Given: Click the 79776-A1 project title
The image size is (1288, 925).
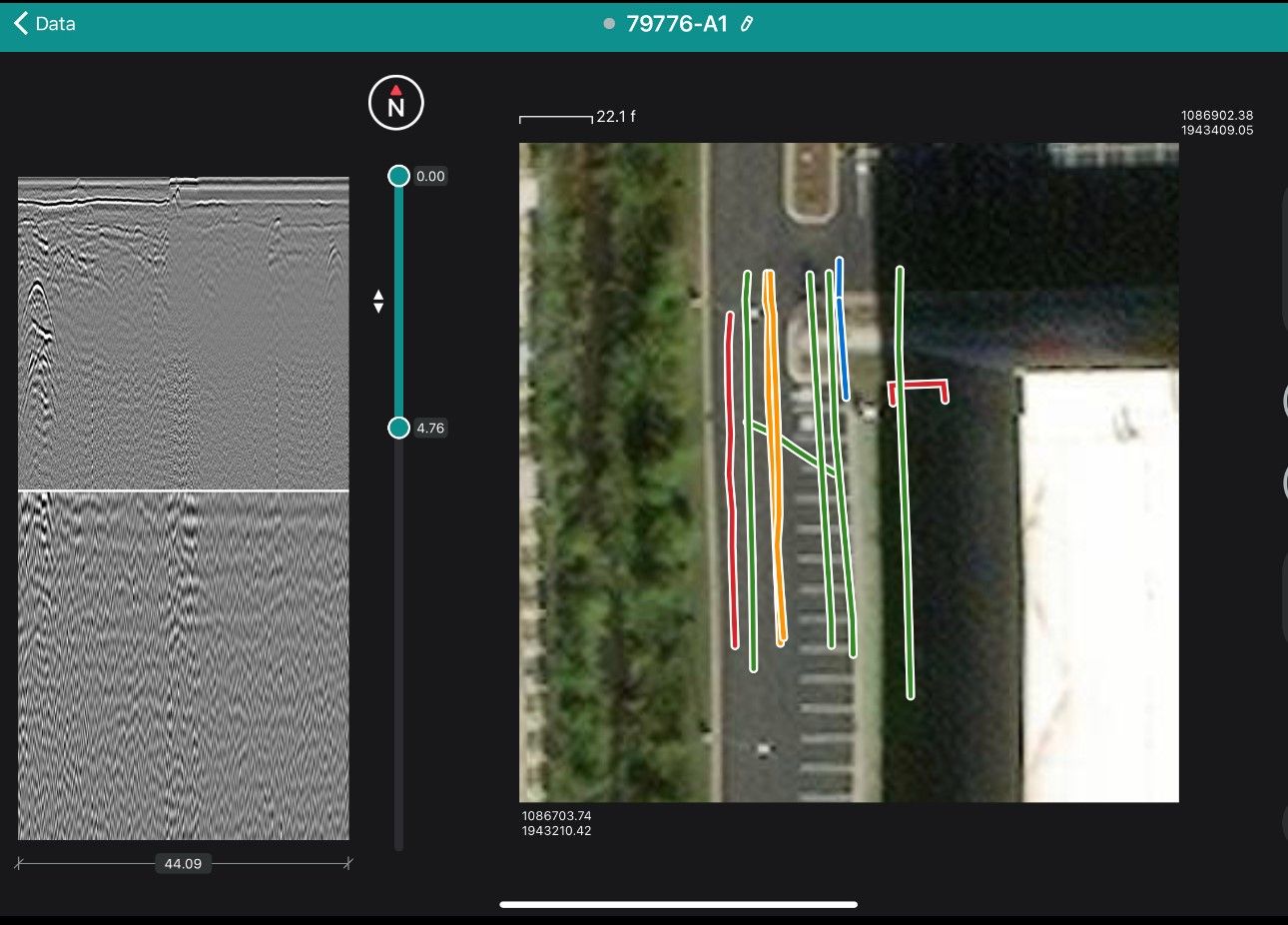Looking at the screenshot, I should point(677,24).
